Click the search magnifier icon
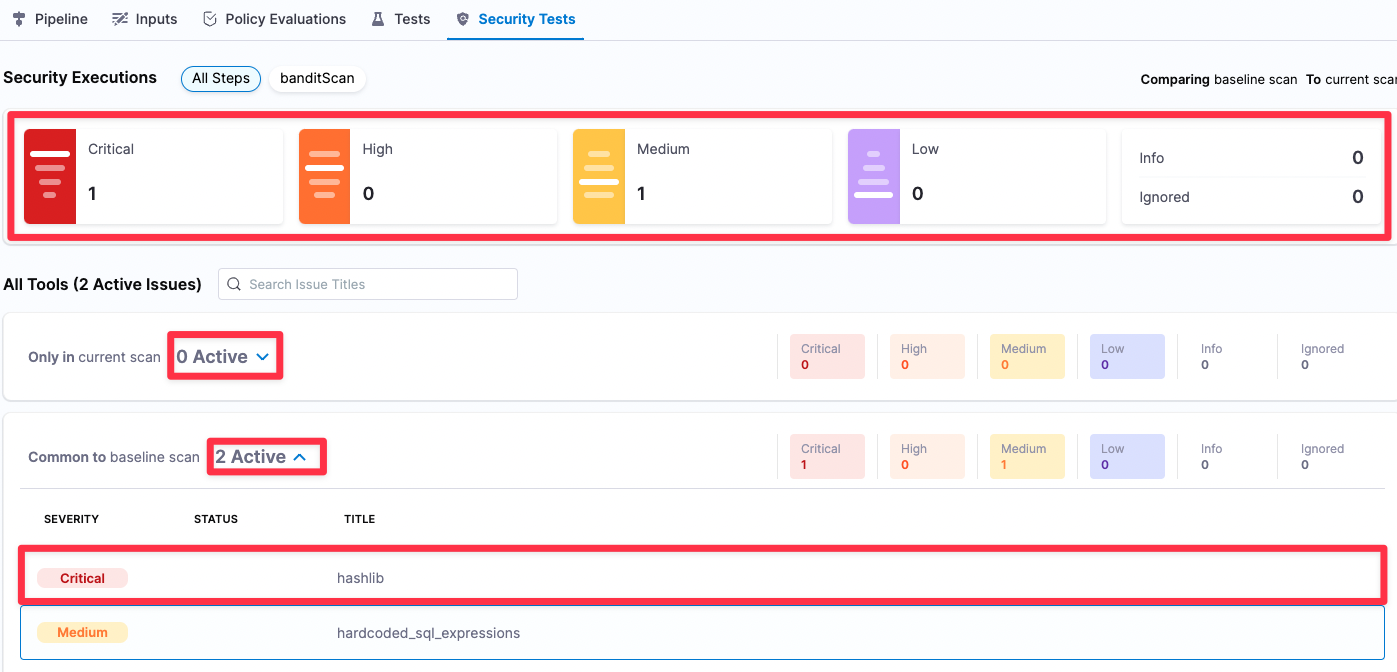This screenshot has width=1397, height=672. (234, 284)
